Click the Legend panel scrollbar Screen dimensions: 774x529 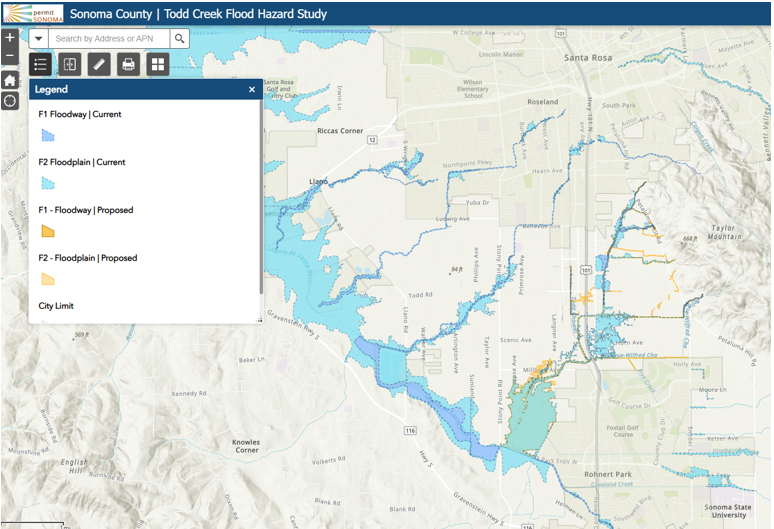261,200
